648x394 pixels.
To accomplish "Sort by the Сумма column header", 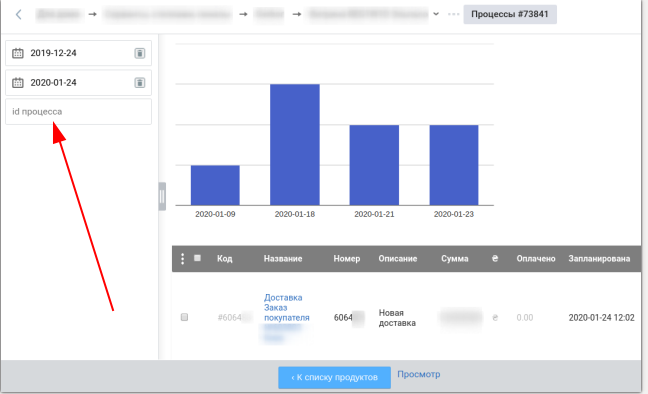I will 455,259.
